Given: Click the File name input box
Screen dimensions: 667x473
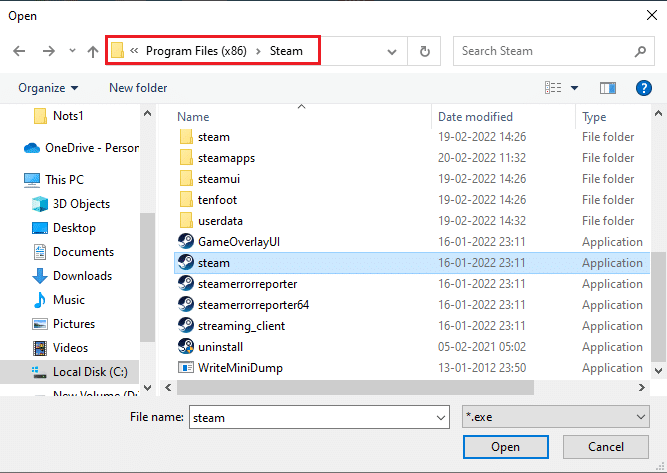Looking at the screenshot, I should (311, 417).
